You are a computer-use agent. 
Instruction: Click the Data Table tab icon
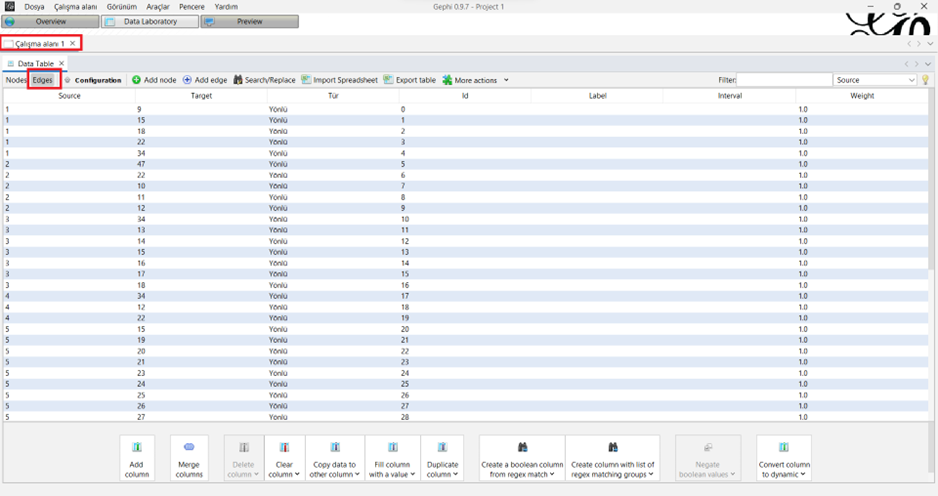pyautogui.click(x=11, y=63)
